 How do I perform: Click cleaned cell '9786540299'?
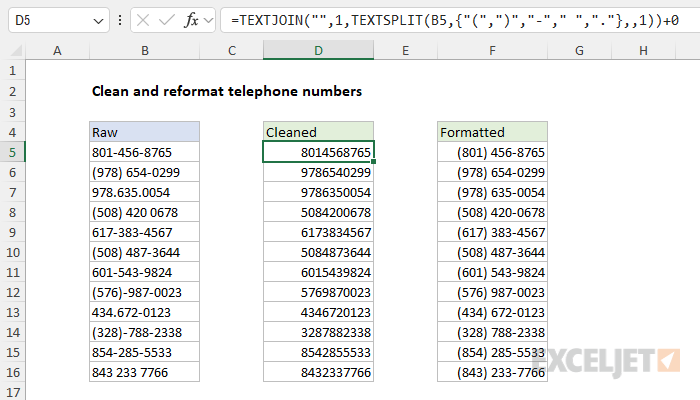click(x=318, y=172)
